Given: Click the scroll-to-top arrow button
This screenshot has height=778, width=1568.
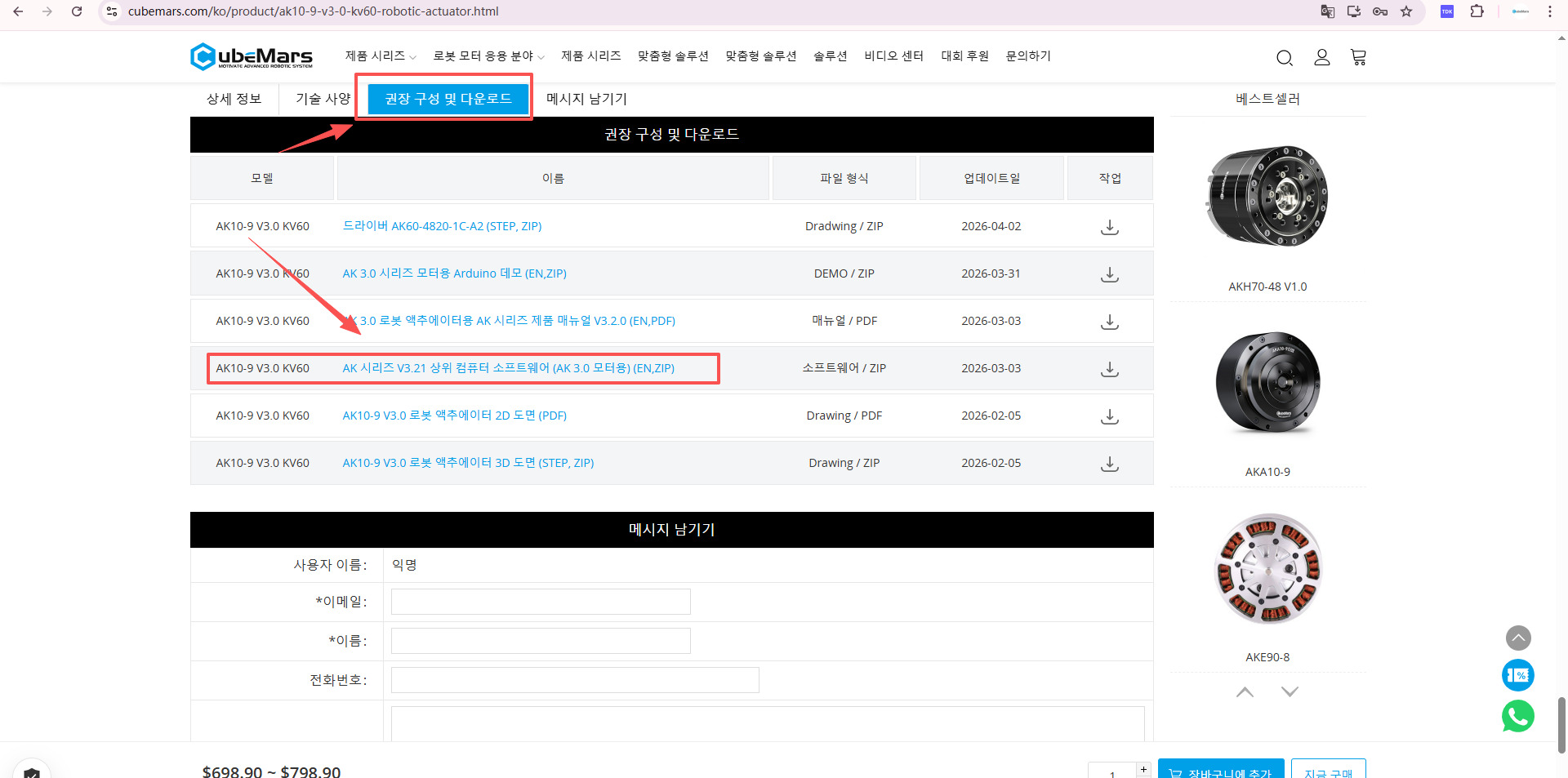Looking at the screenshot, I should click(x=1517, y=638).
